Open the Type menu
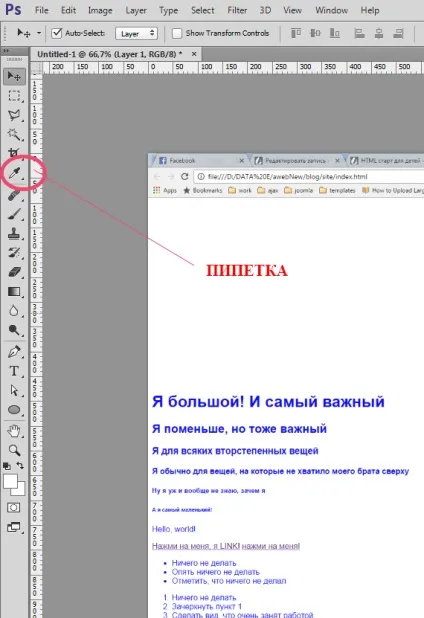The image size is (424, 618). tap(169, 10)
